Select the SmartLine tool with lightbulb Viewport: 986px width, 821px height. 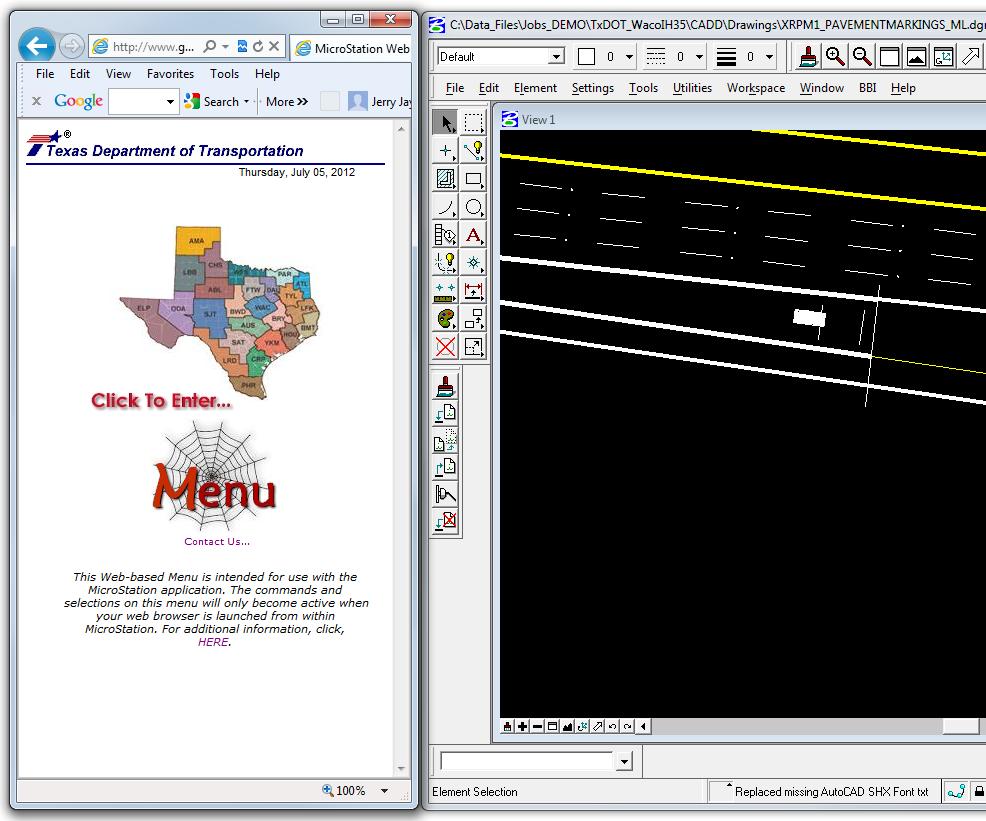(x=473, y=151)
